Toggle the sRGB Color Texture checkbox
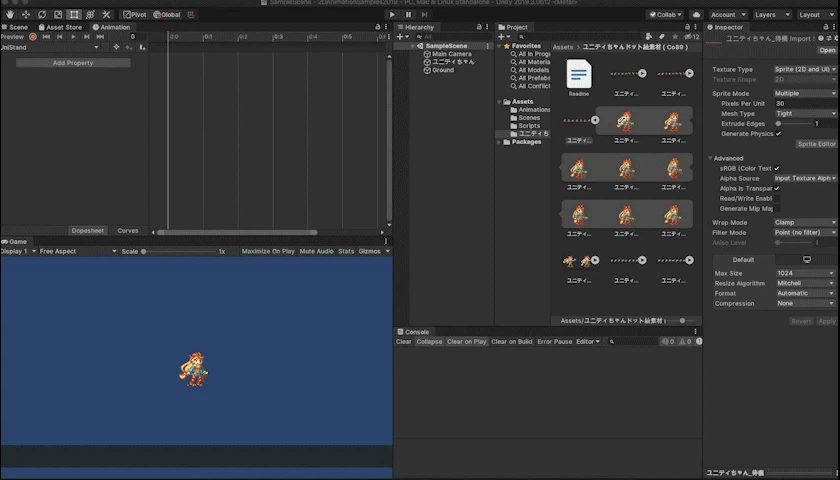The image size is (840, 480). pos(777,168)
